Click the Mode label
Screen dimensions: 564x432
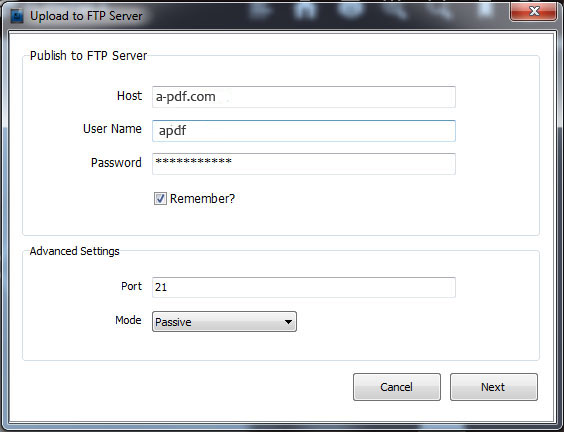(128, 320)
